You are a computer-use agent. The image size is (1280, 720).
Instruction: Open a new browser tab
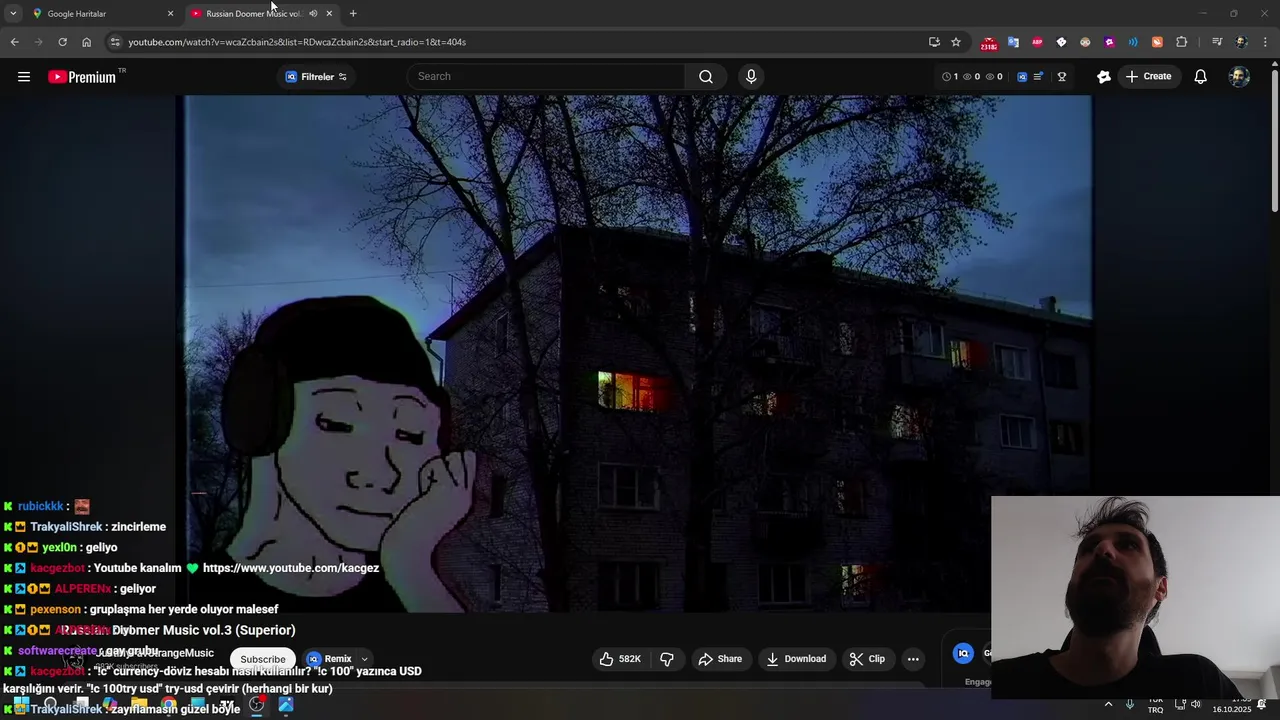point(353,13)
